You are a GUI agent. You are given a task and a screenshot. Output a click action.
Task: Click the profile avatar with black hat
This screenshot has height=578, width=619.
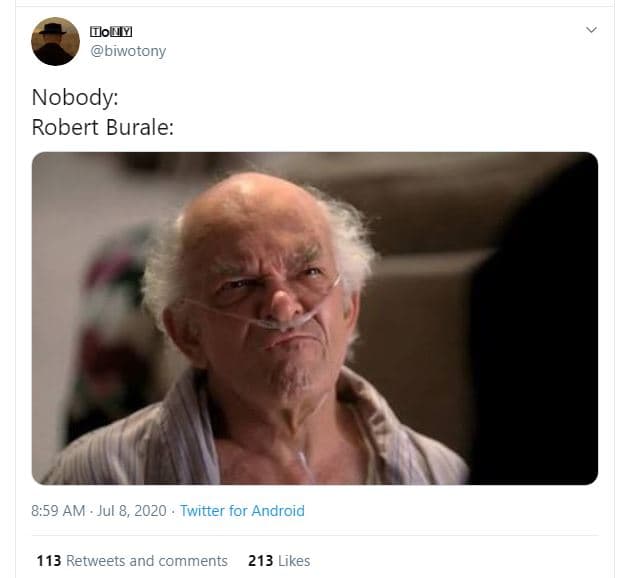point(55,41)
